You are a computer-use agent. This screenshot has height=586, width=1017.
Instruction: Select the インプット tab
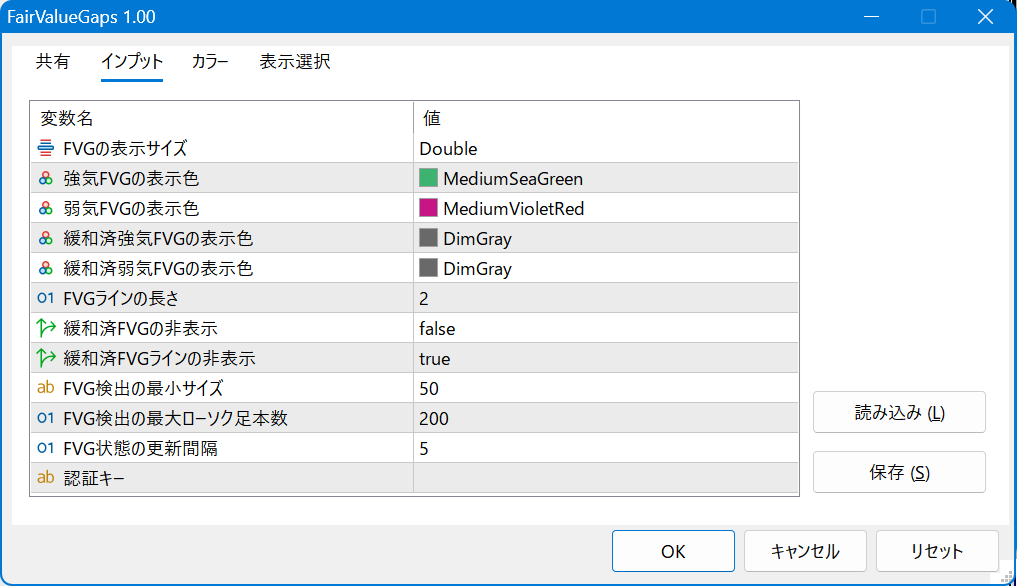point(132,62)
